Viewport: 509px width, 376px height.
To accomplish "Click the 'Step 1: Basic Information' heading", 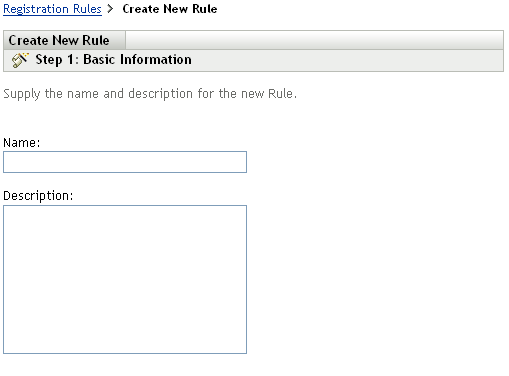I will 113,60.
